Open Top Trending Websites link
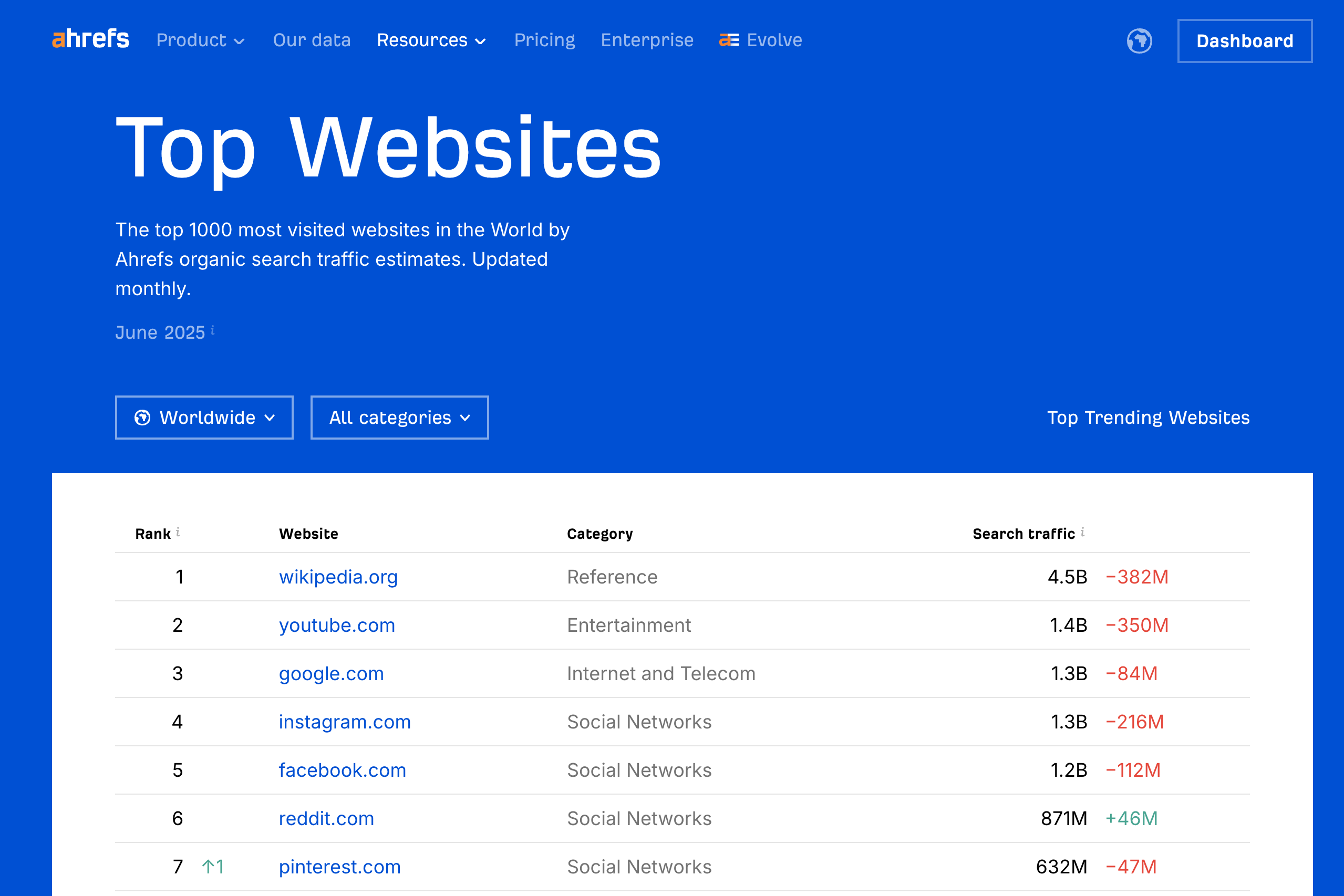Viewport: 1344px width, 896px height. pyautogui.click(x=1148, y=418)
